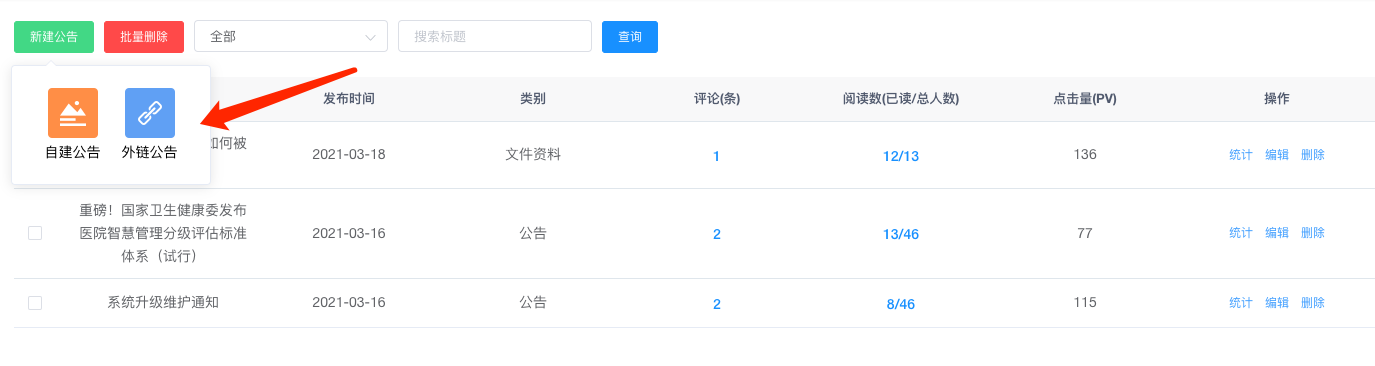Screen dimensions: 1375x366
Task: Open the 新建公告 green button
Action: 54,37
